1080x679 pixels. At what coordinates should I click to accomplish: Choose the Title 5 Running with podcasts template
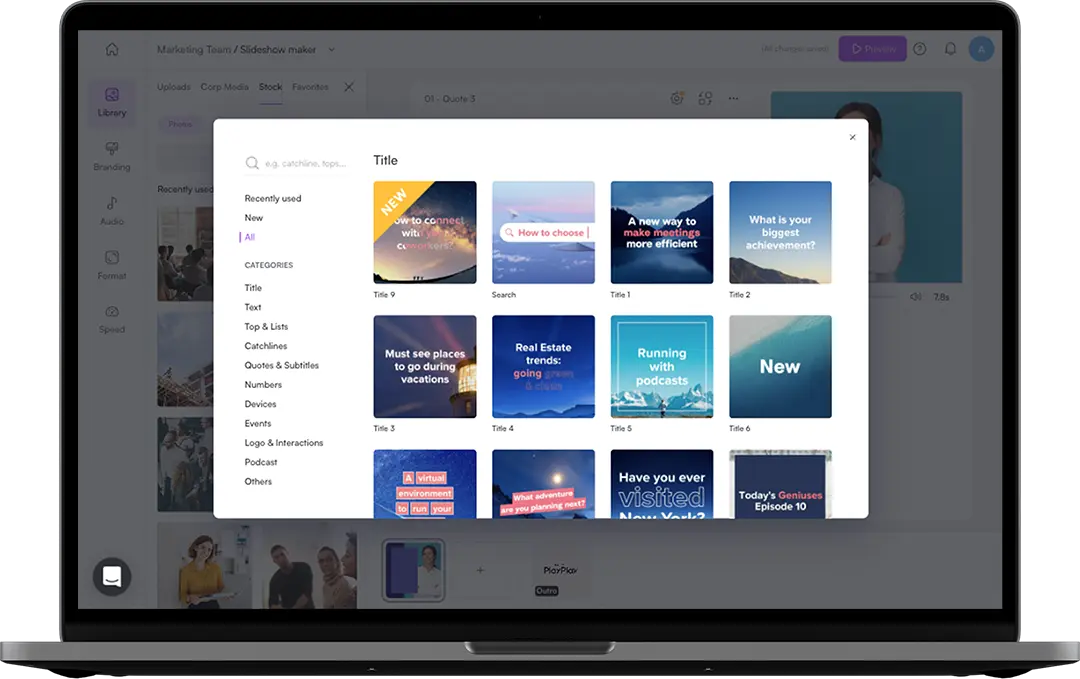coord(661,366)
